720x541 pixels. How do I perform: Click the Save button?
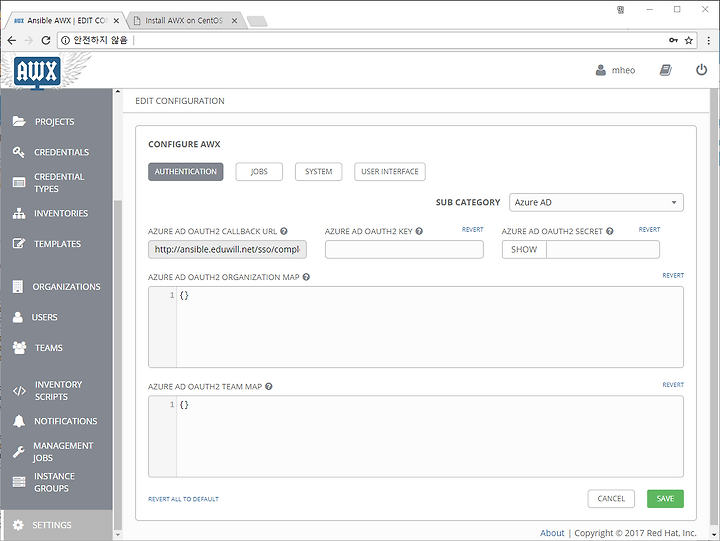click(x=665, y=498)
